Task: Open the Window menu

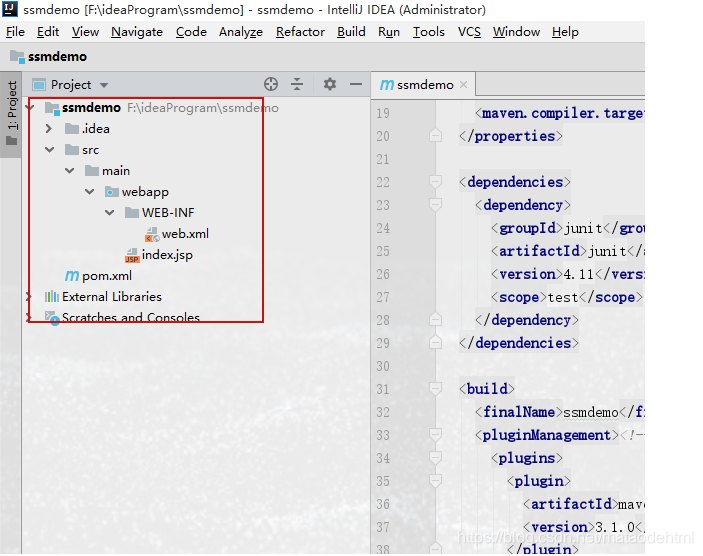Action: coord(516,32)
